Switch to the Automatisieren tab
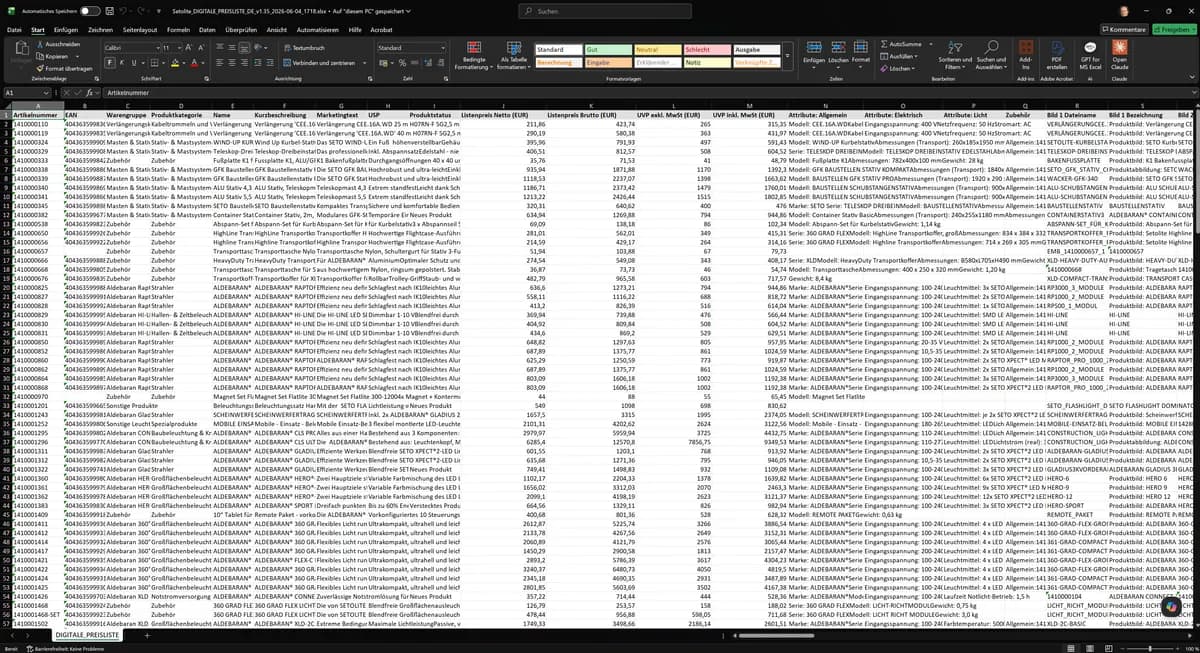 tap(317, 30)
